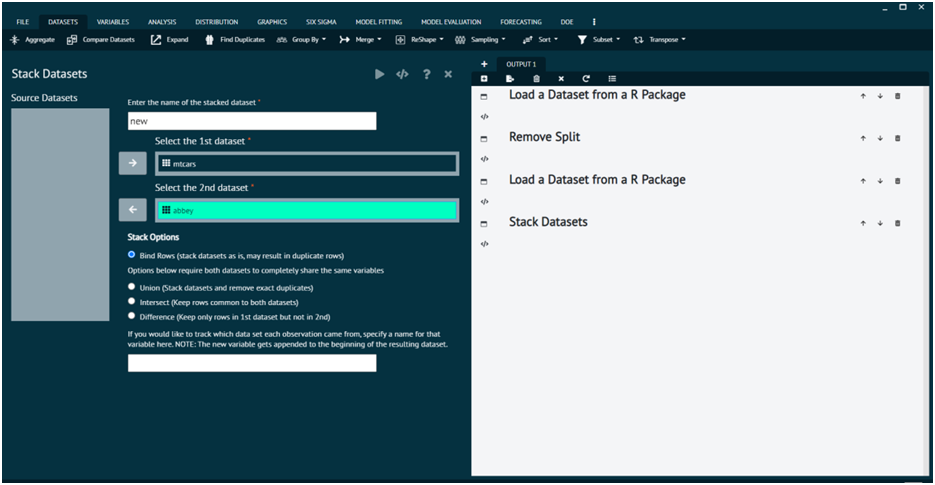This screenshot has width=935, height=485.
Task: Select Intersect radio option
Action: click(x=132, y=301)
